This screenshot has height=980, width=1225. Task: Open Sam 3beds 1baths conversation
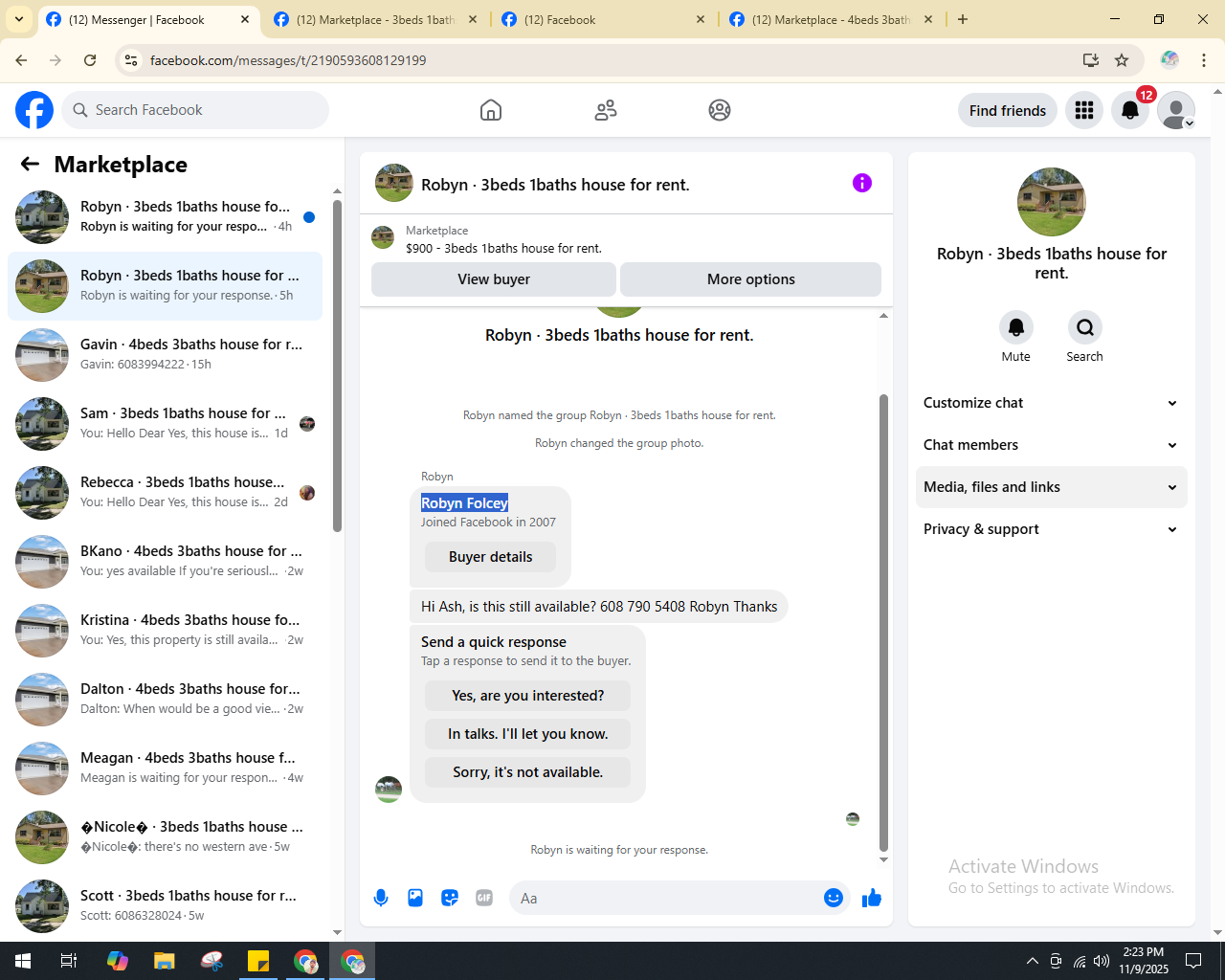[x=165, y=424]
